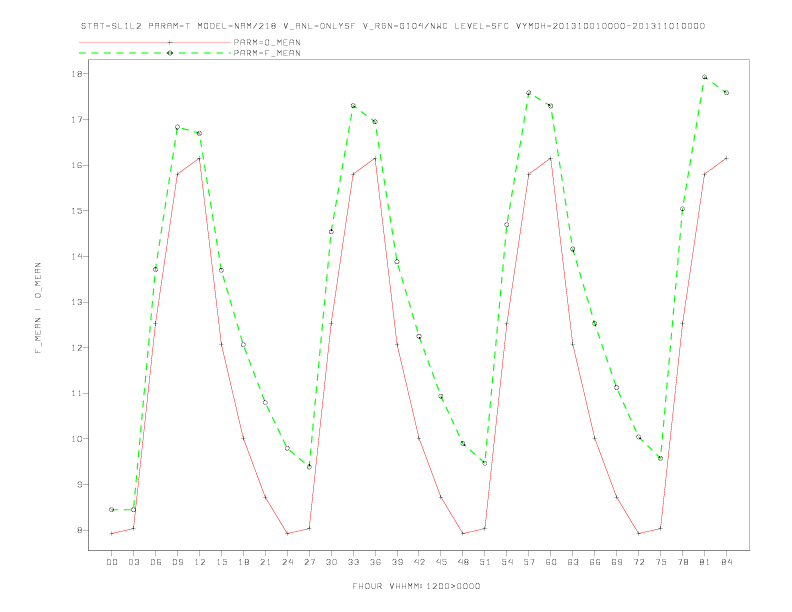The height and width of the screenshot is (612, 792).
Task: Click x-axis forecast hour label 63
Action: 573,562
